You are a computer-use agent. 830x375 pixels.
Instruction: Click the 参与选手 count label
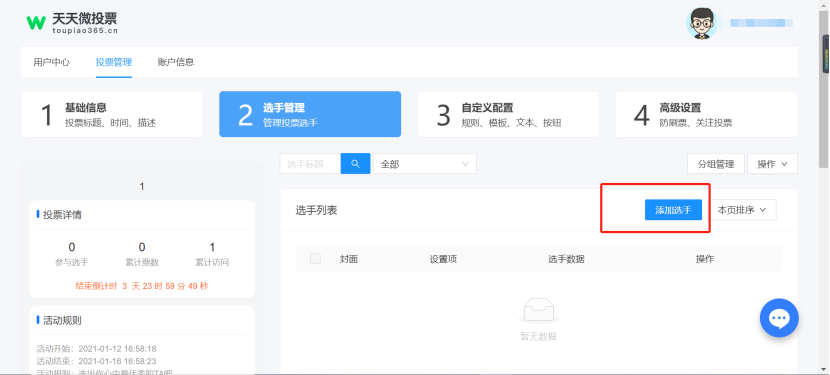coord(72,262)
